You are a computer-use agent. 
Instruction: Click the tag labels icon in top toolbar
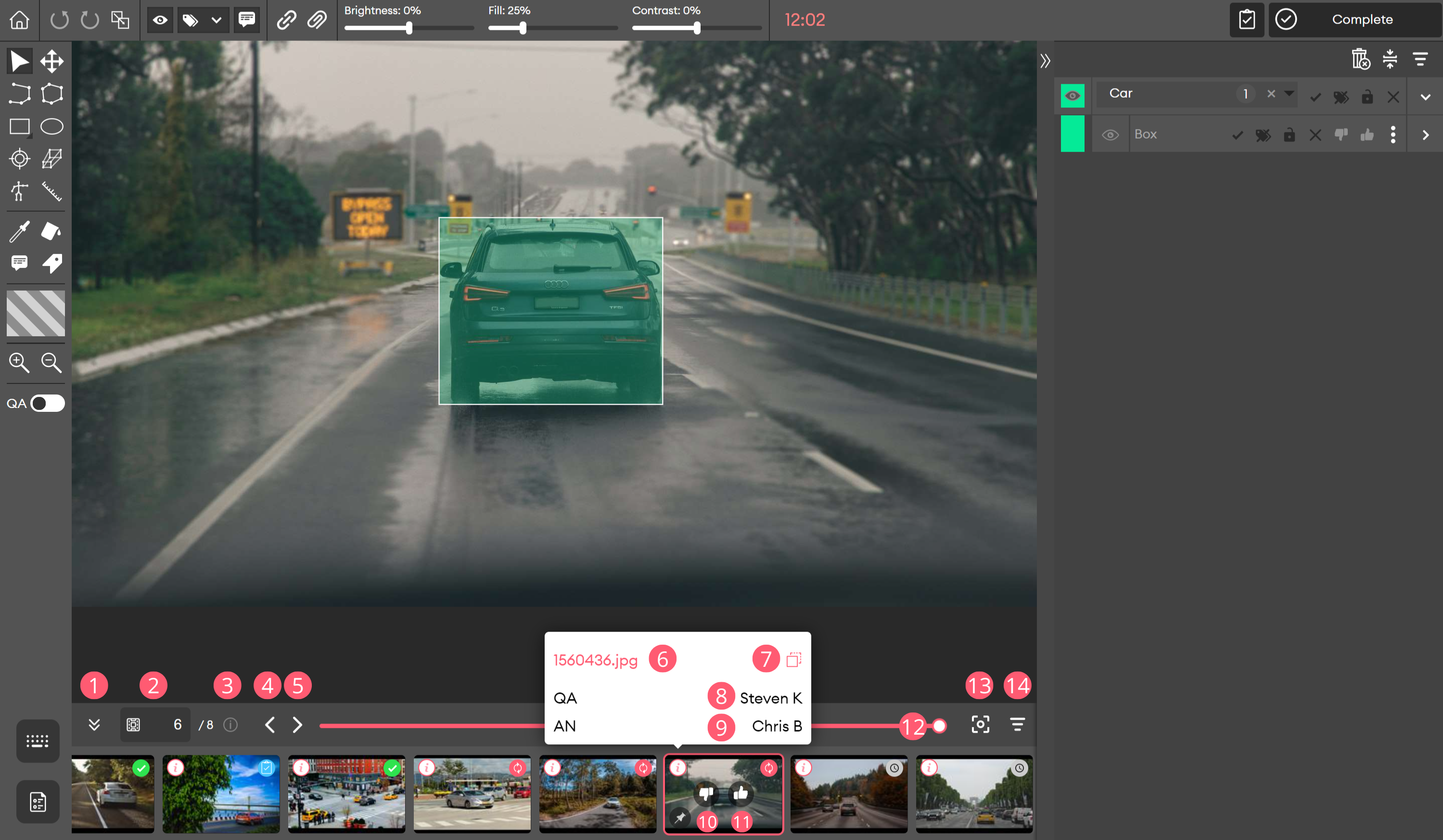[x=190, y=20]
